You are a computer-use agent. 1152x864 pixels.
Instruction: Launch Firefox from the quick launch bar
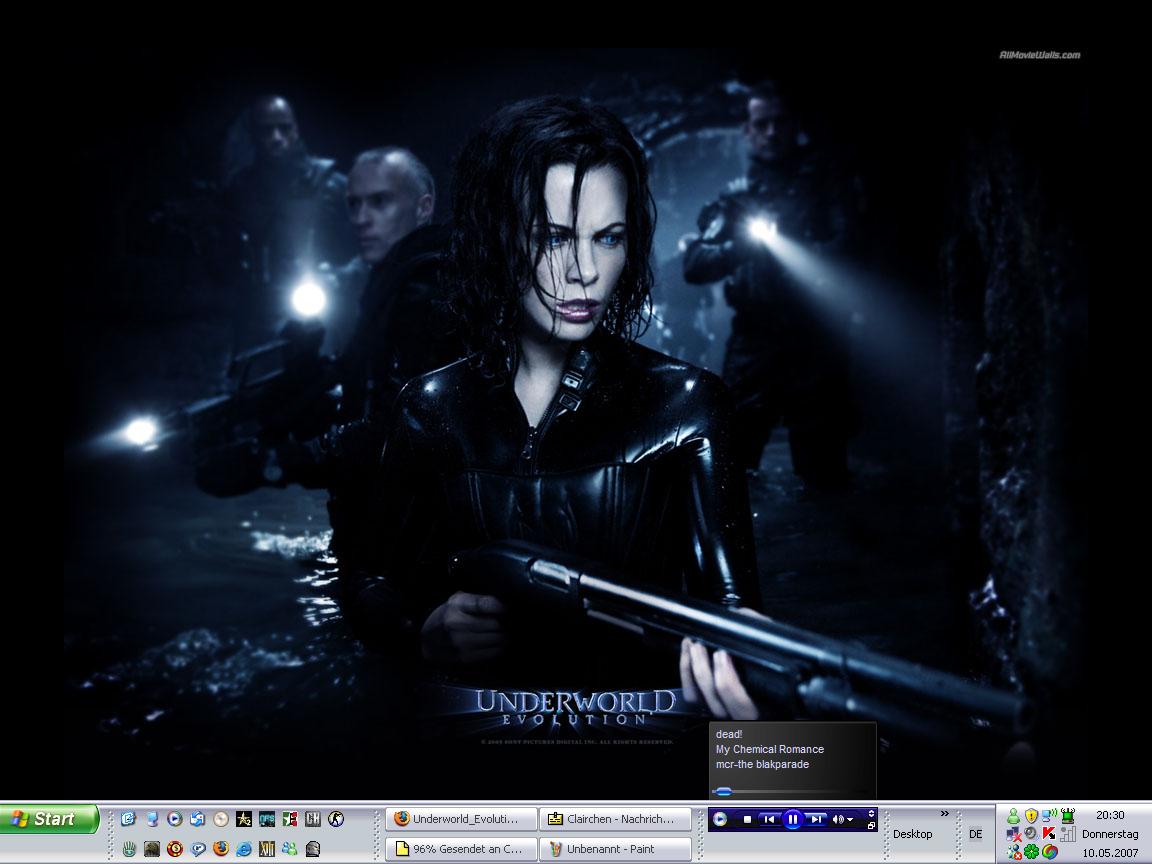(221, 849)
